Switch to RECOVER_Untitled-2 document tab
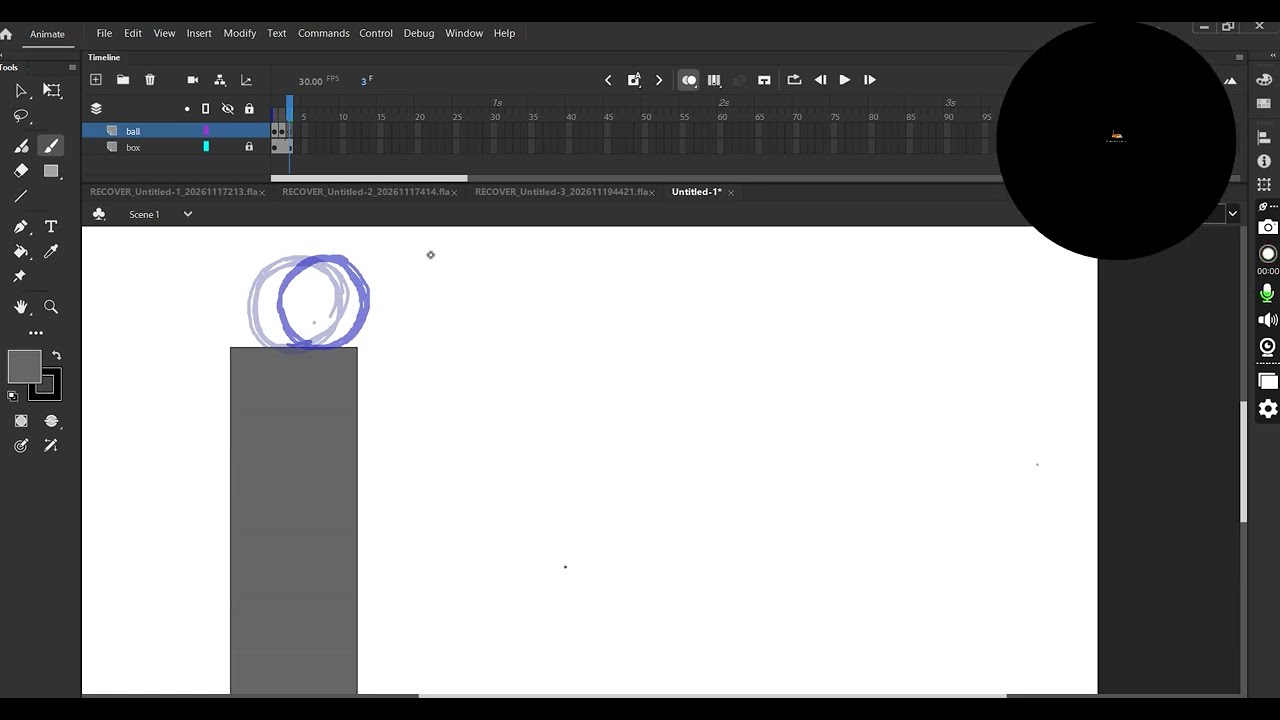 click(365, 192)
